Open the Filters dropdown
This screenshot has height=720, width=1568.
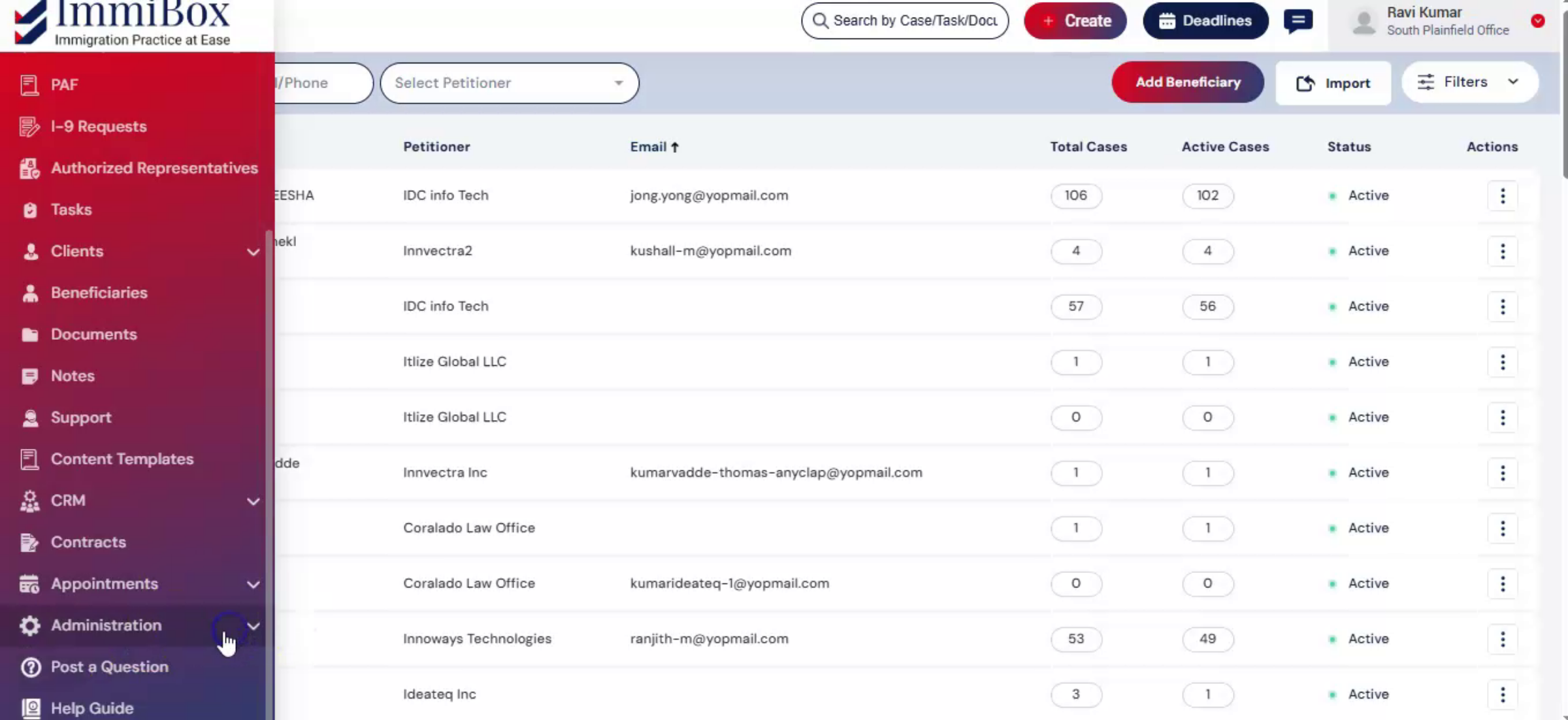(1470, 82)
